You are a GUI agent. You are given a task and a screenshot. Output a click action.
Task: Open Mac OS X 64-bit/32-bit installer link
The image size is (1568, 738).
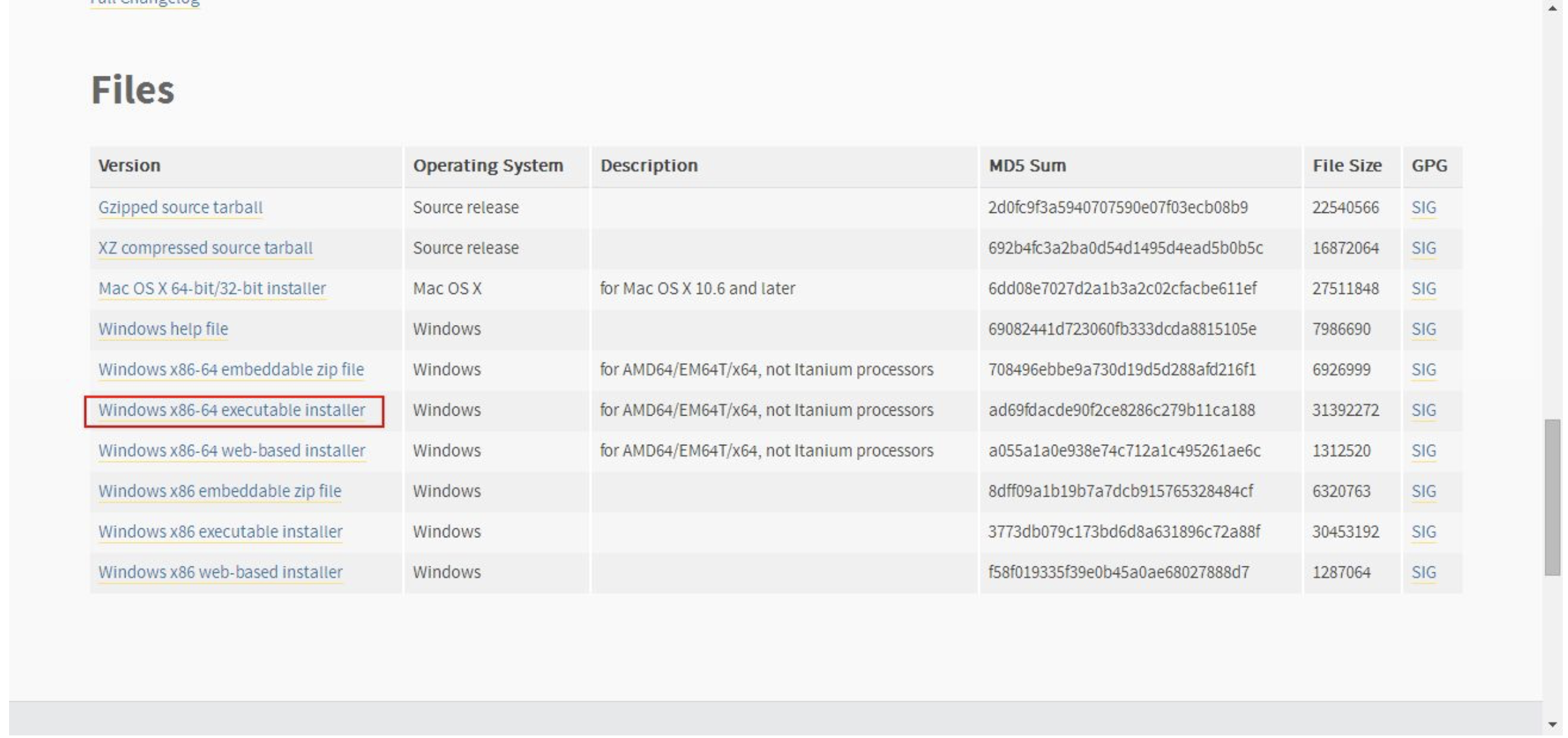click(212, 288)
